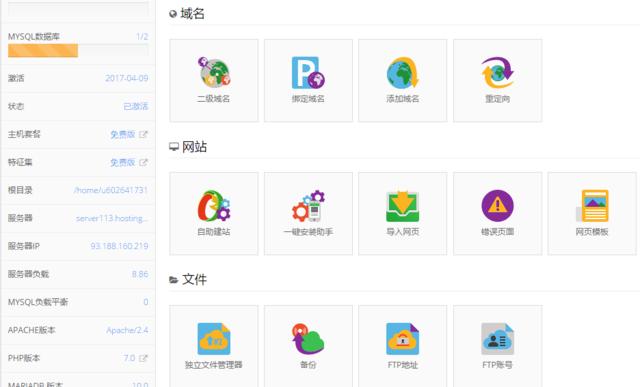Screen dimensions: 640x387
Task: Click the 域名 section heading
Action: point(192,14)
